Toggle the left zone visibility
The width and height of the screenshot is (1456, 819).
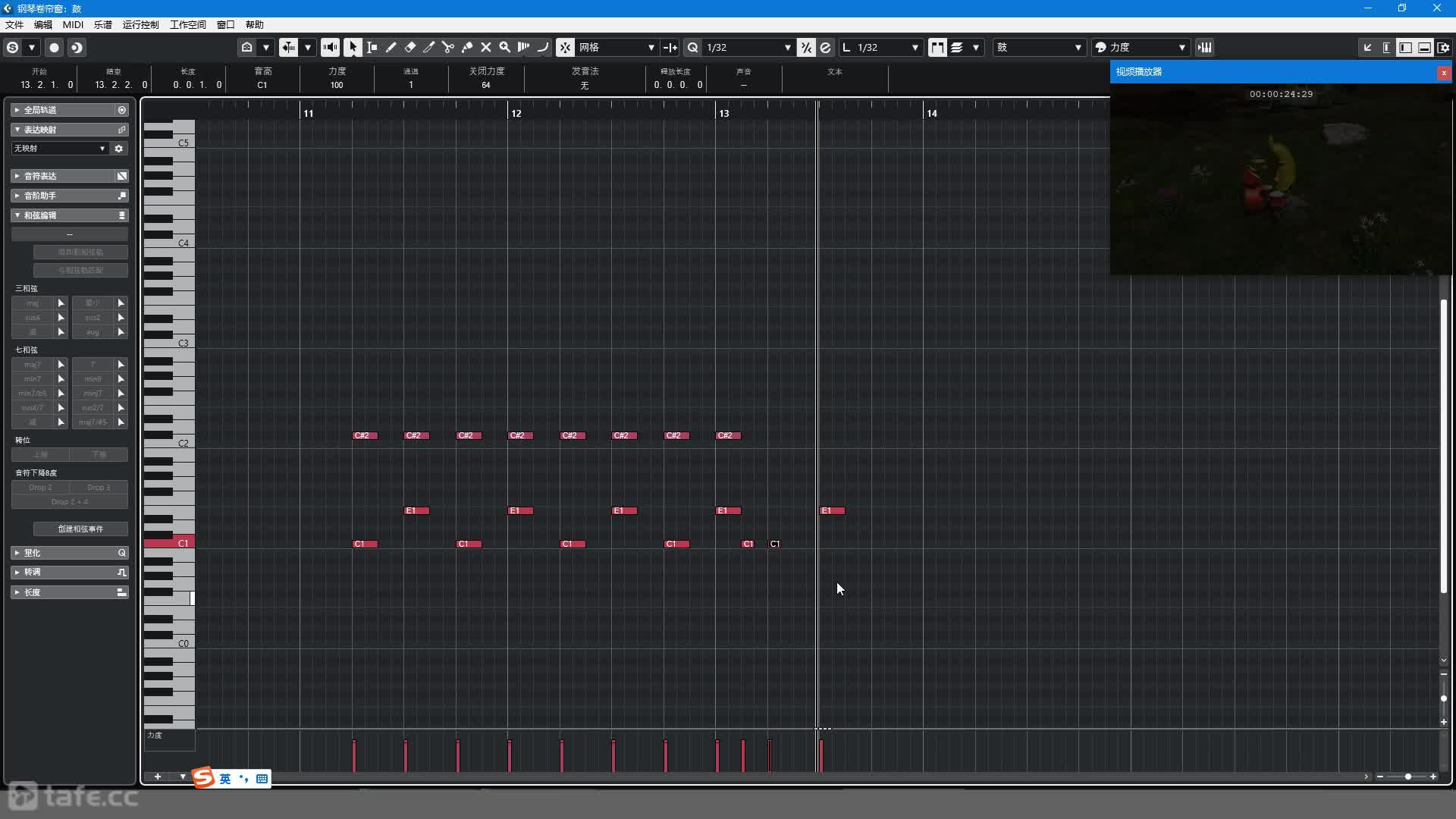tap(1406, 47)
